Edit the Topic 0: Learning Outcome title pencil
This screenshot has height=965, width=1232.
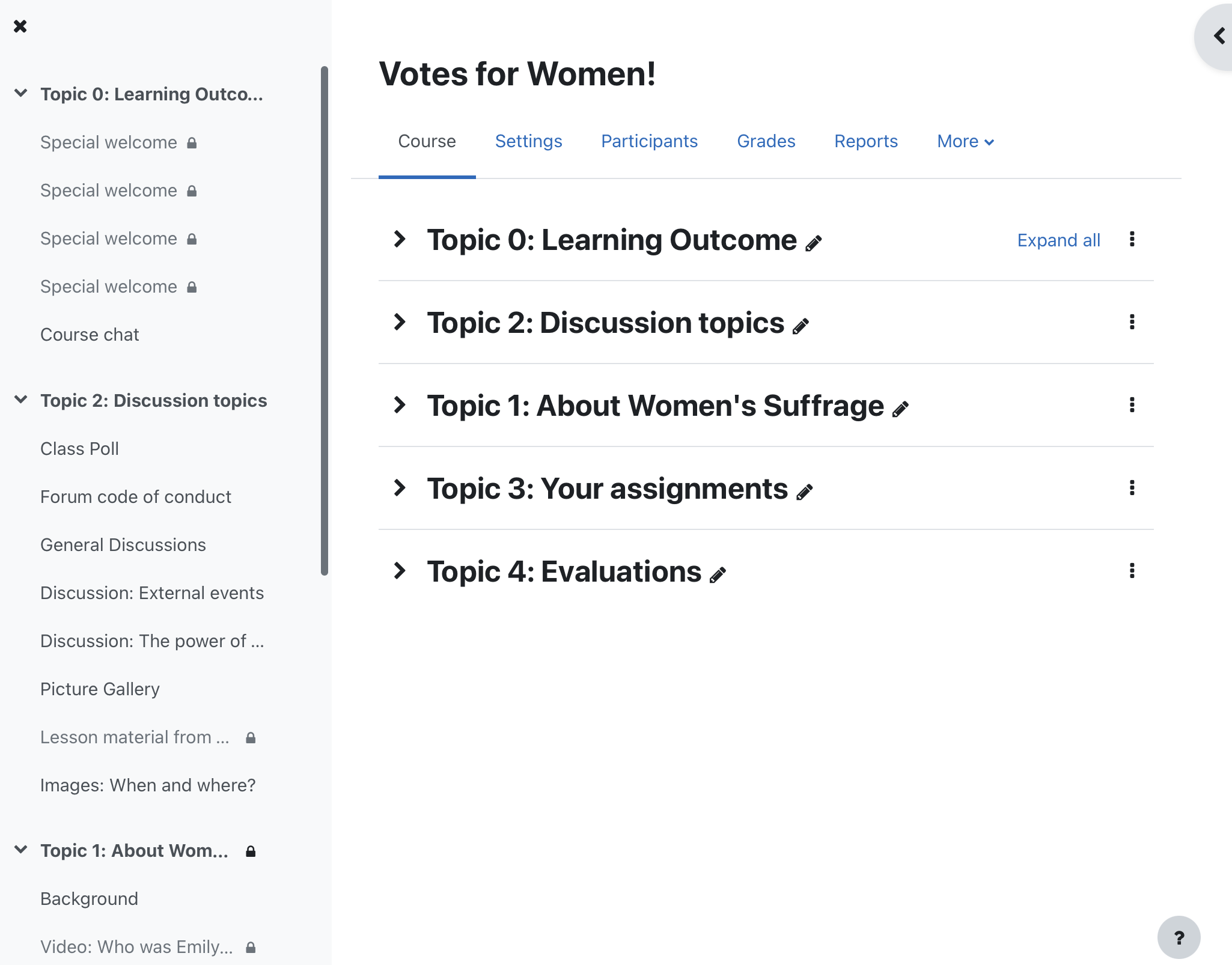point(813,243)
